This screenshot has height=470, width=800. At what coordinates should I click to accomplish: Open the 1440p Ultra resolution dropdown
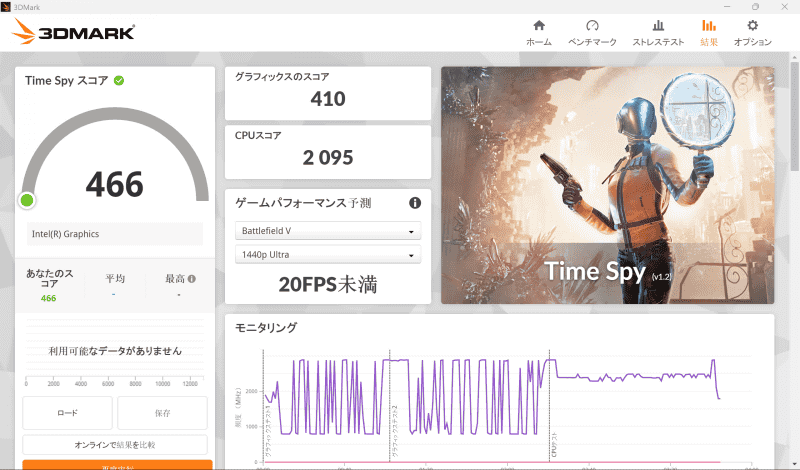(328, 254)
